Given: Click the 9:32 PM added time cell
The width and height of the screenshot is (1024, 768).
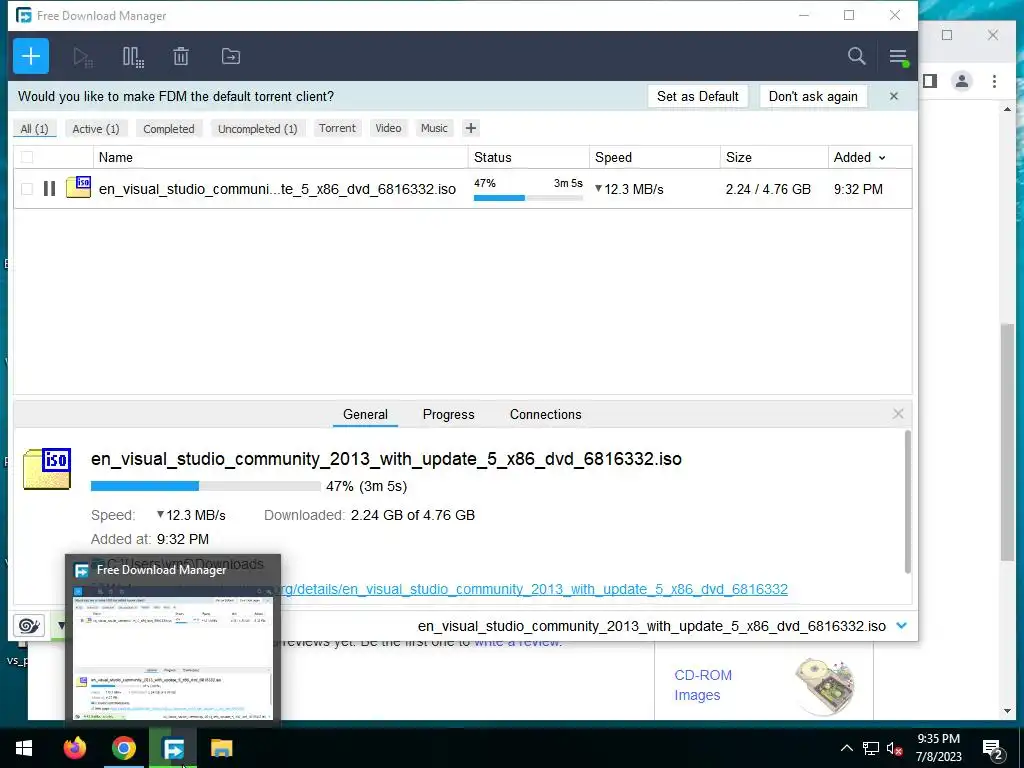Looking at the screenshot, I should coord(858,189).
